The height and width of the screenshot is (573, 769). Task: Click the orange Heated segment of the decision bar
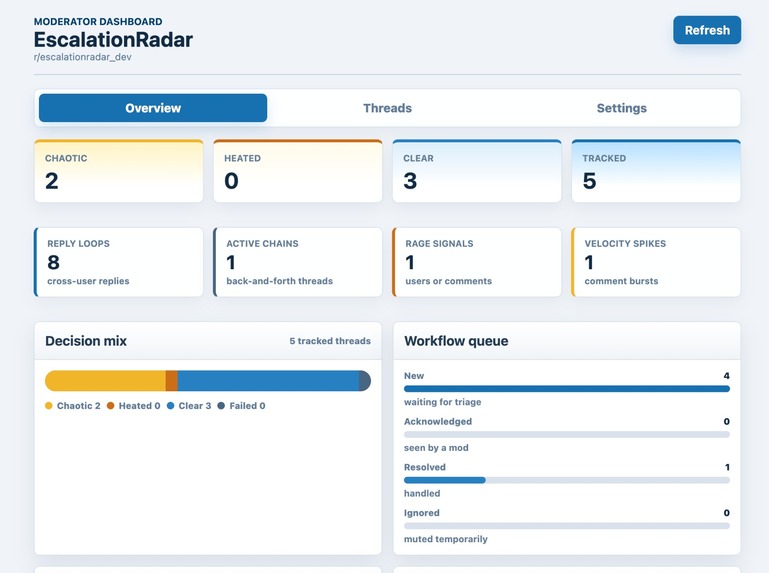tap(172, 381)
